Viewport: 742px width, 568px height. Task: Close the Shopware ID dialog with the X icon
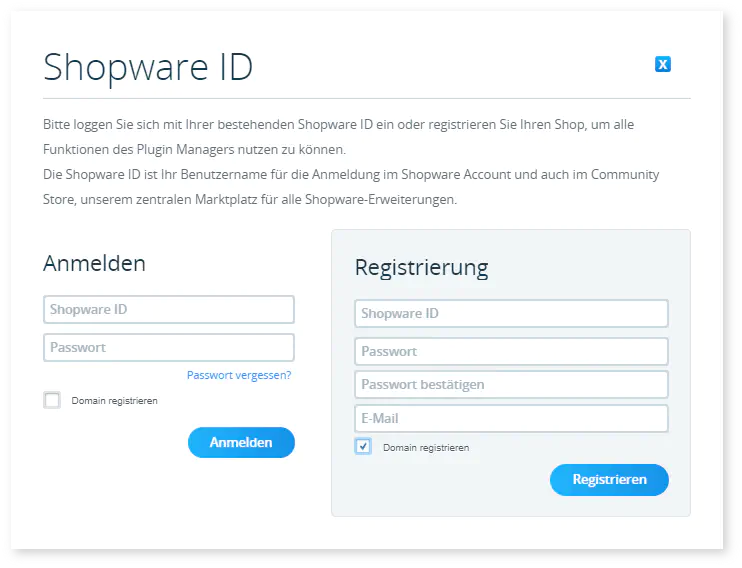(662, 65)
